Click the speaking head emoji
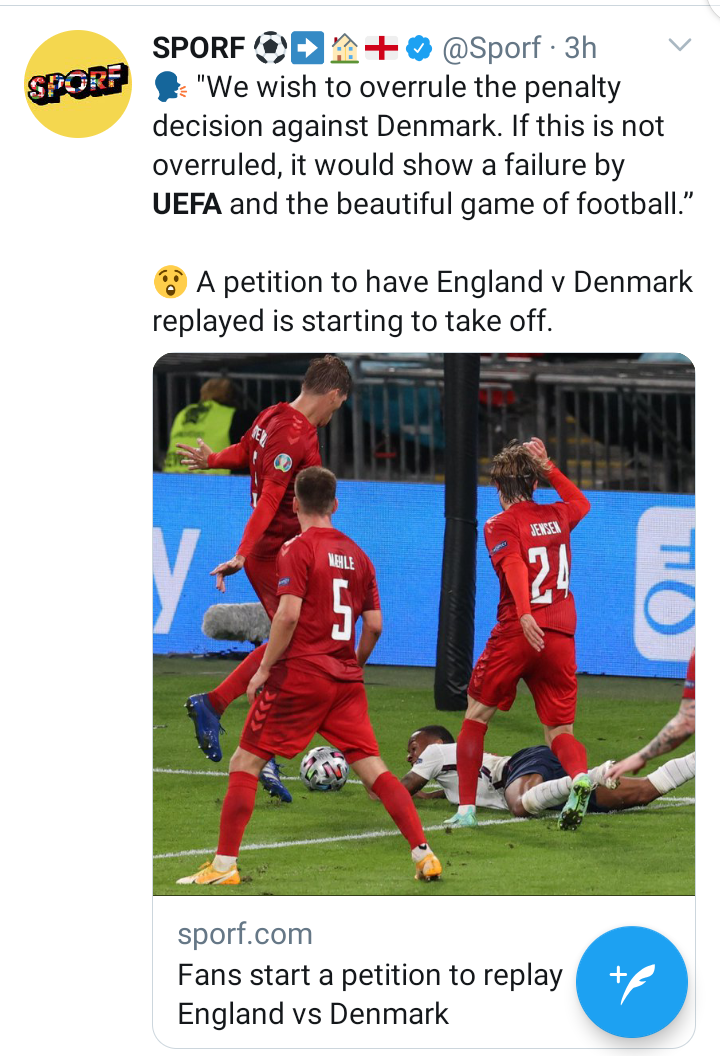720x1056 pixels. (x=170, y=88)
